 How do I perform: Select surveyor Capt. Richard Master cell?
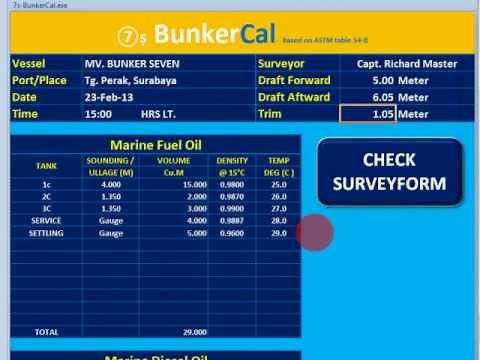point(407,64)
